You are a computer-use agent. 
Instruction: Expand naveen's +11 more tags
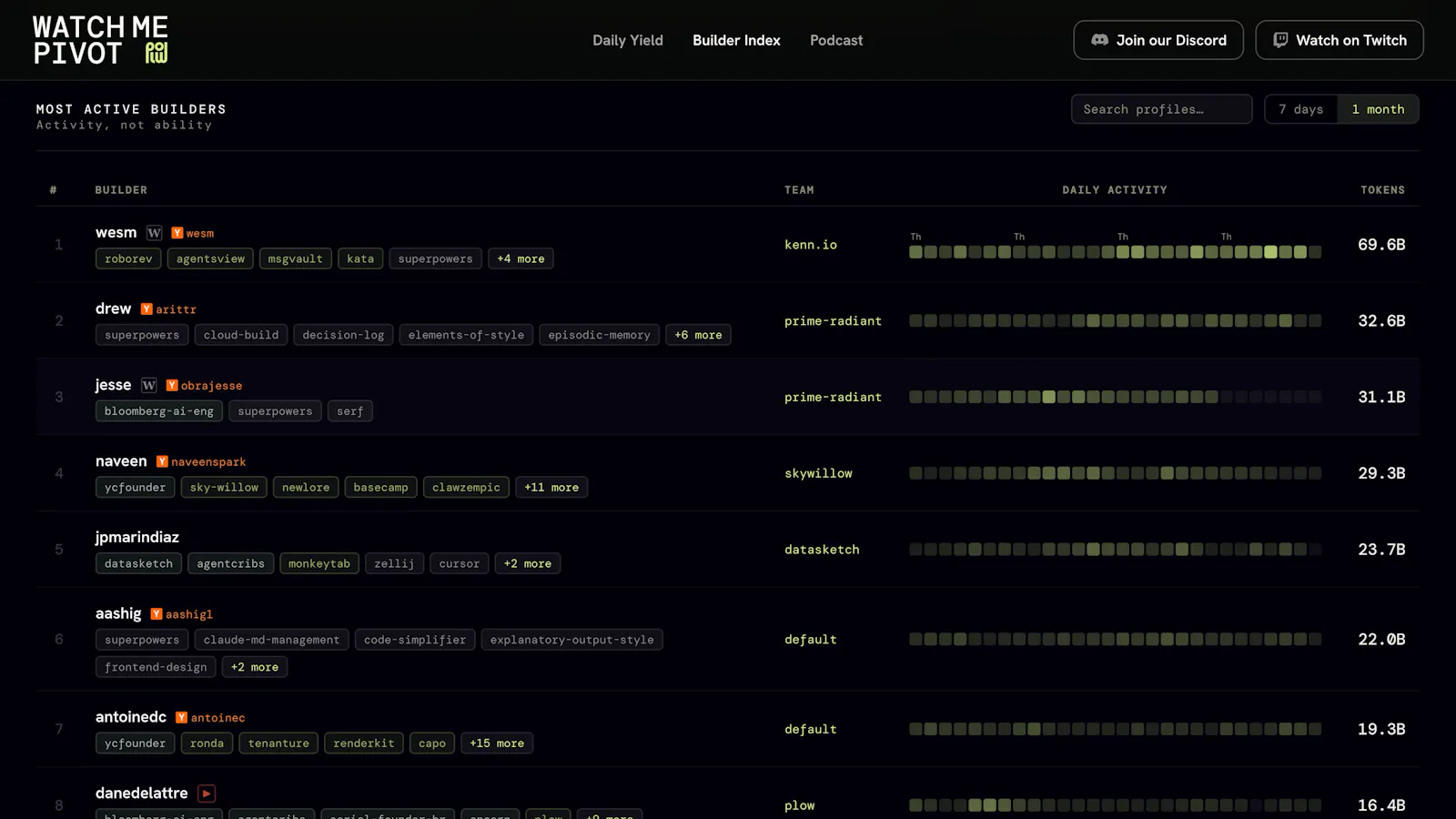click(551, 488)
